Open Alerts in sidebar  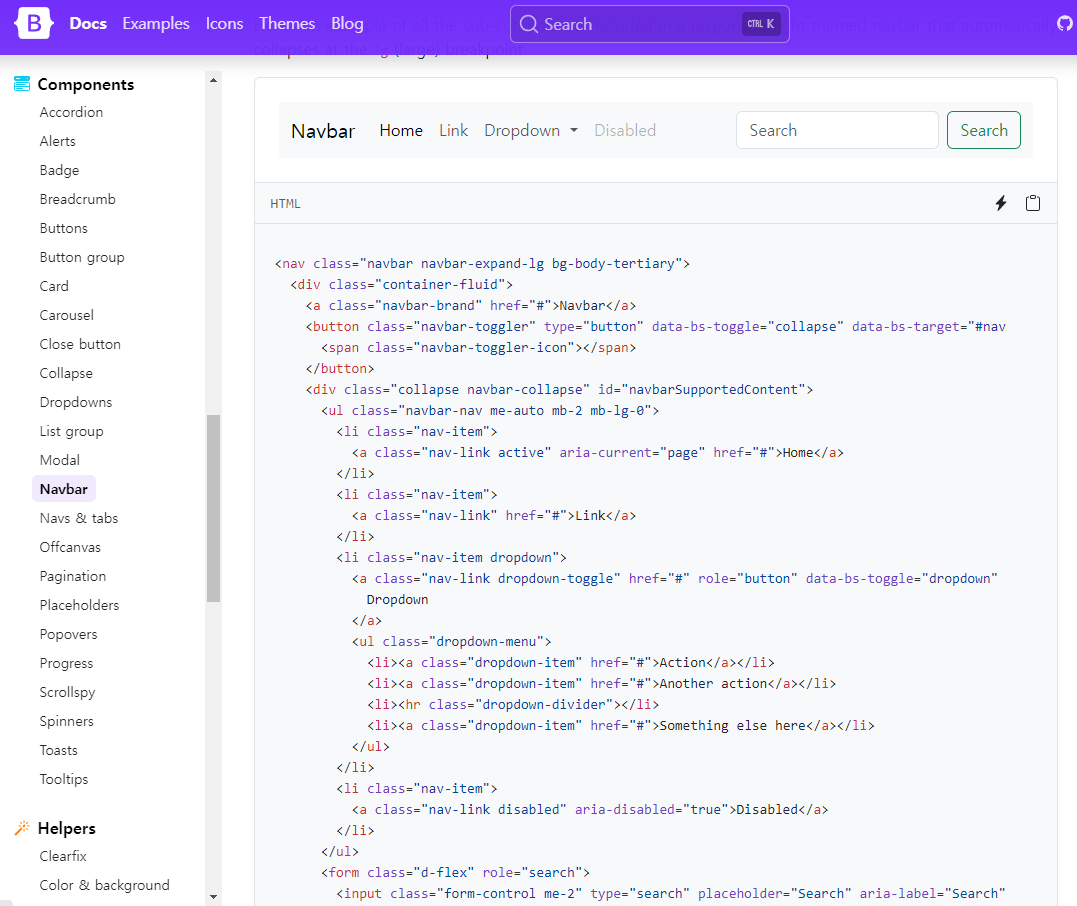[x=58, y=141]
